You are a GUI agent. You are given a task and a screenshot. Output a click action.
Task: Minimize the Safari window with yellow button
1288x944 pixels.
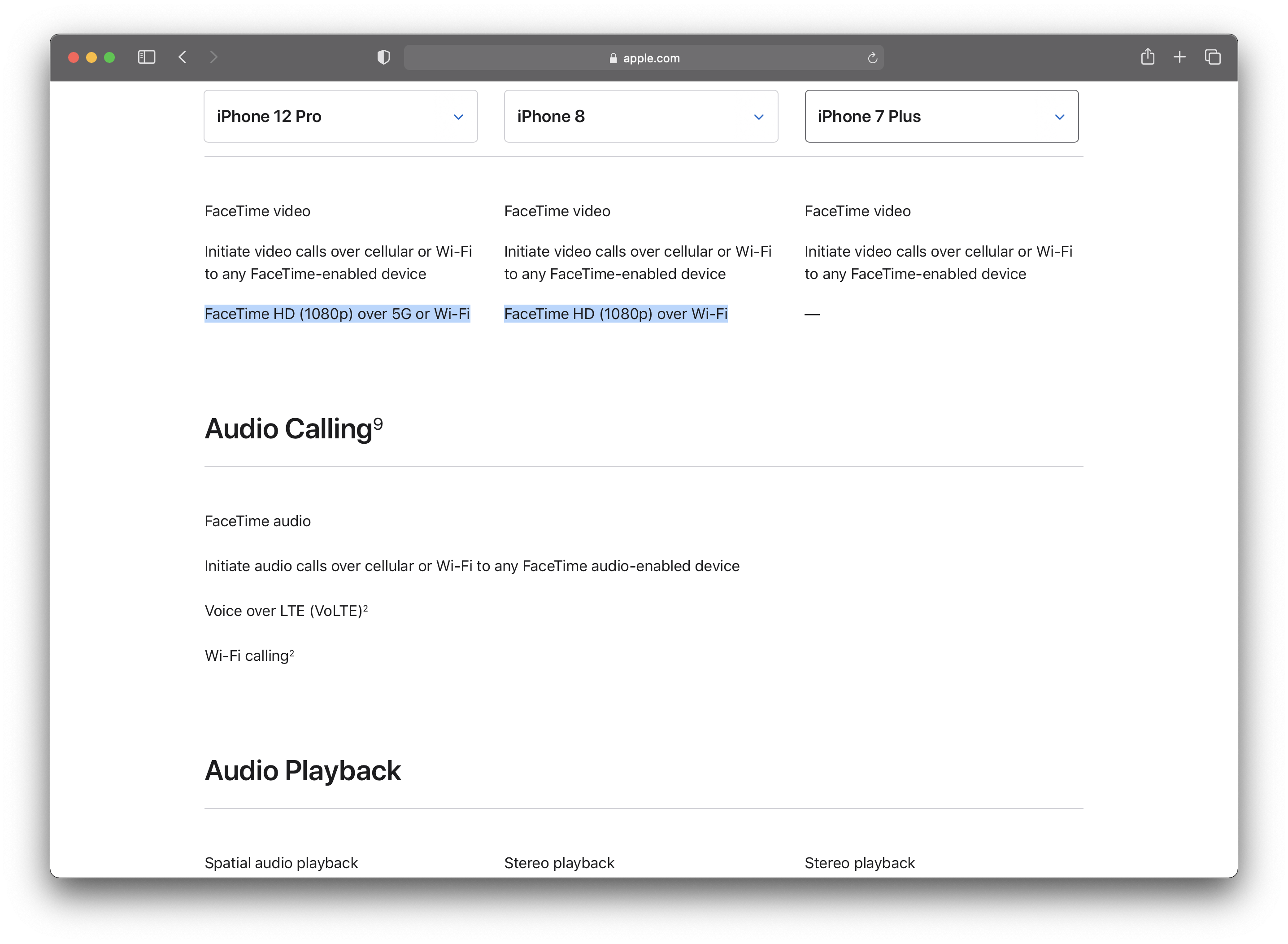[x=91, y=57]
